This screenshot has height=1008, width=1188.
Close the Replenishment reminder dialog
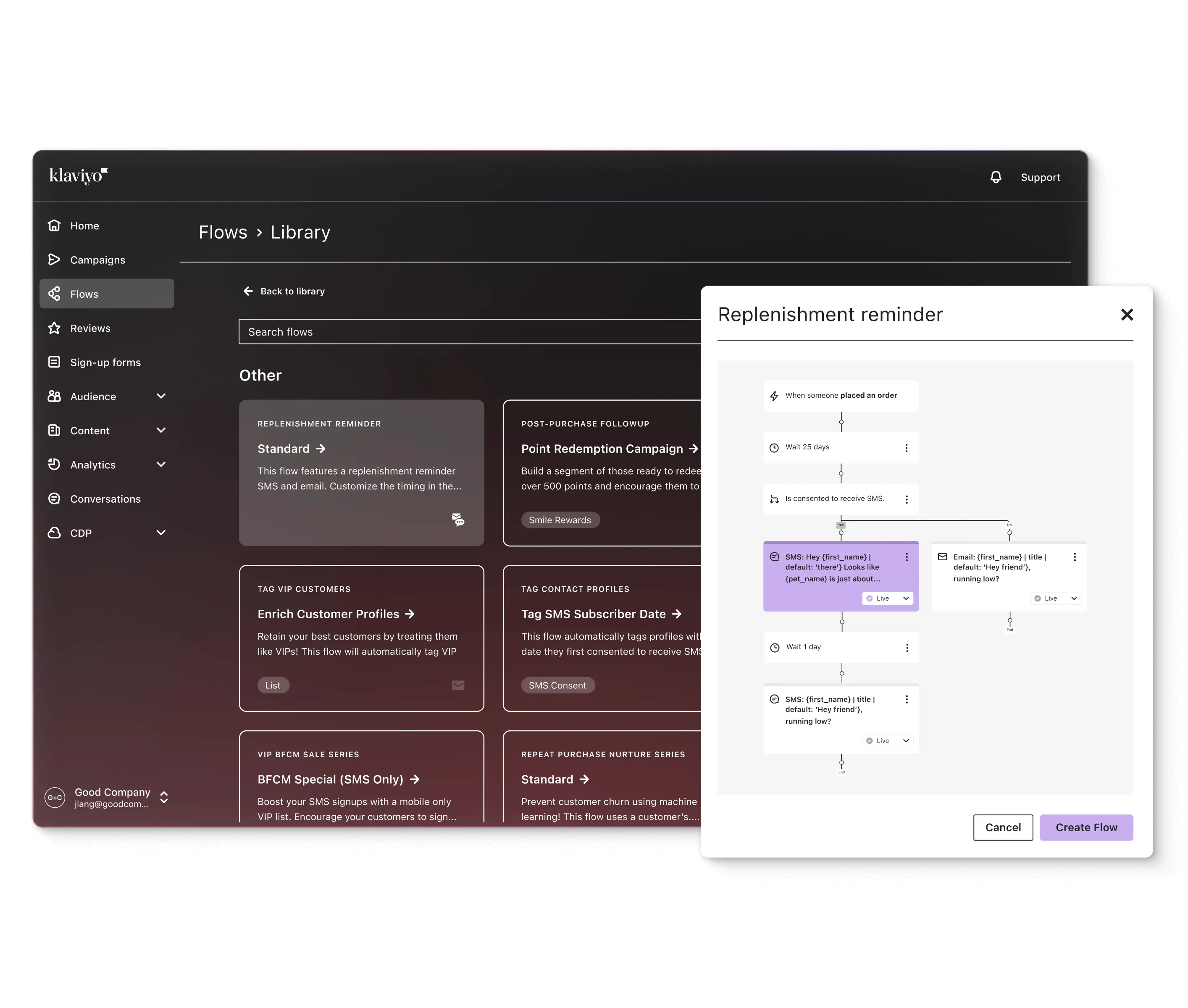pyautogui.click(x=1126, y=314)
